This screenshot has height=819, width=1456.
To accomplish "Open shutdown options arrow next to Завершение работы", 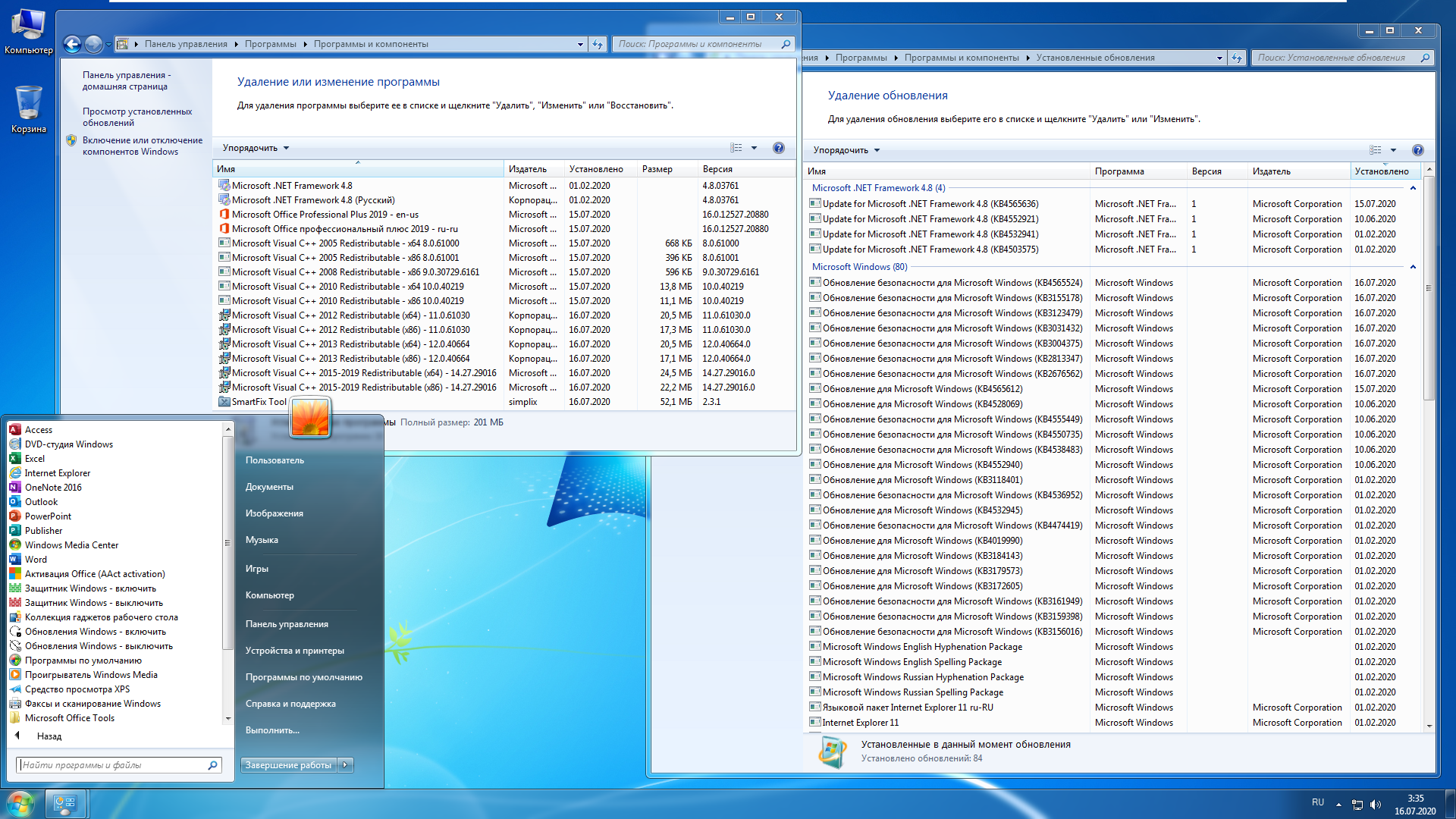I will [x=345, y=765].
